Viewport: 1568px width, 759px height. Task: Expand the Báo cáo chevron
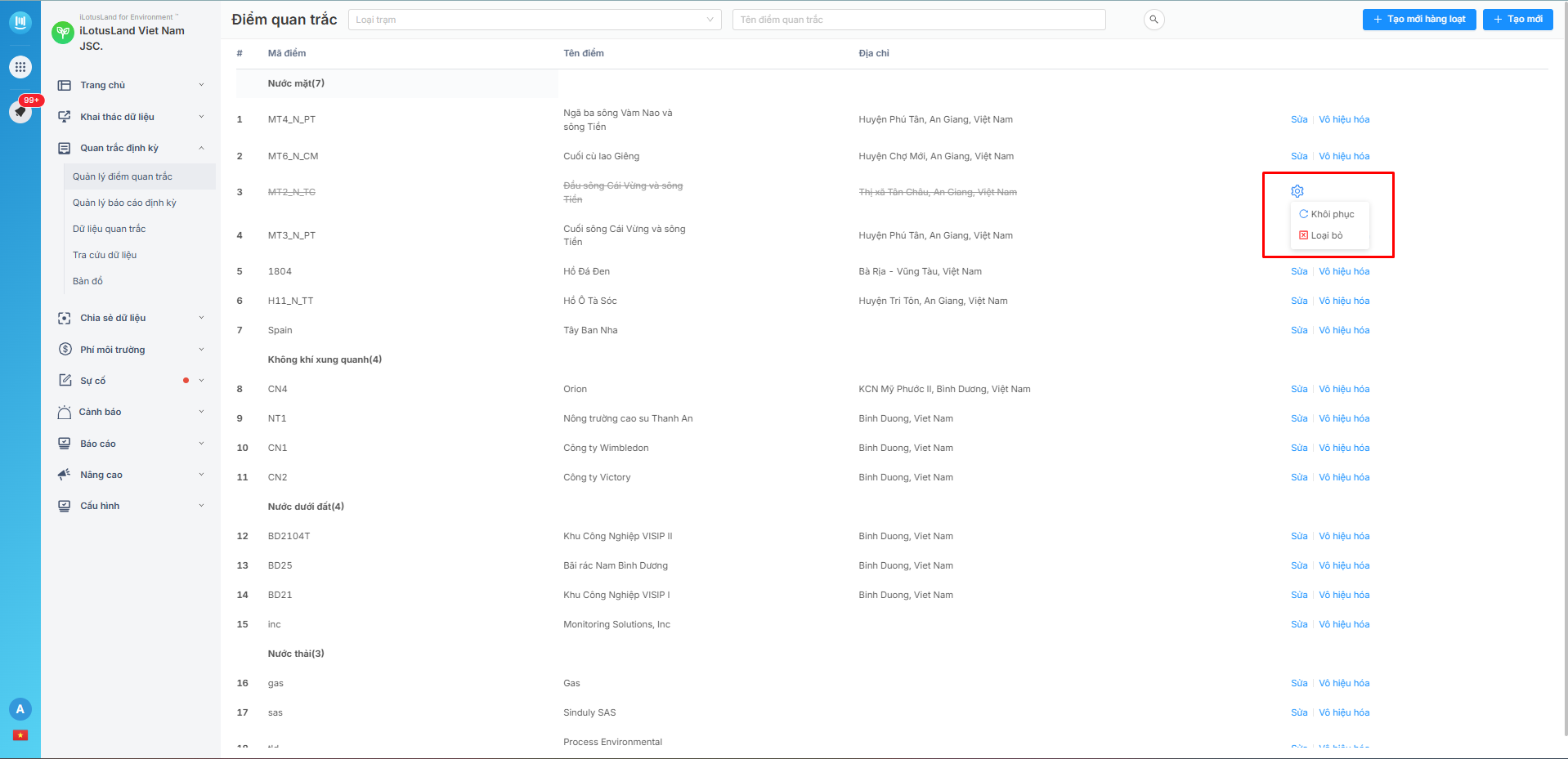click(201, 444)
